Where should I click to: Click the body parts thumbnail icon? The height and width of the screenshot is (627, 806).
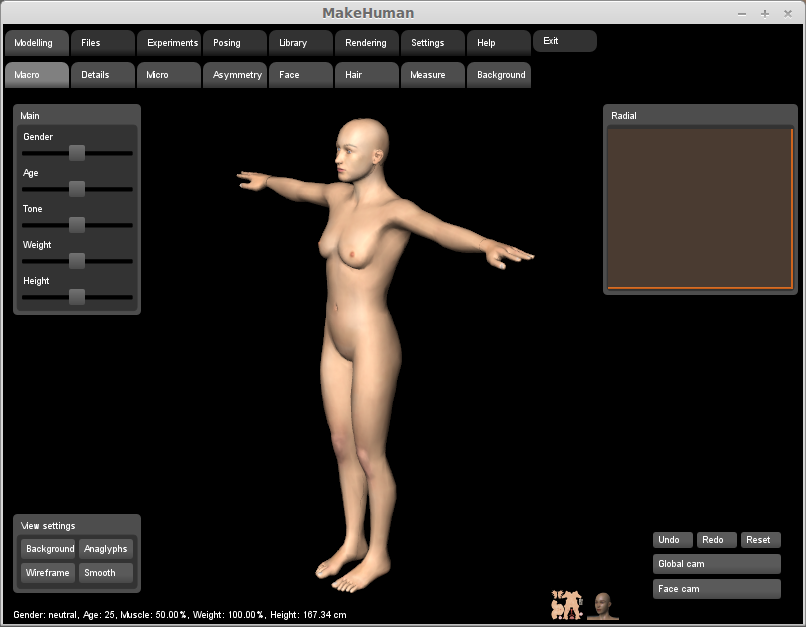coord(567,605)
